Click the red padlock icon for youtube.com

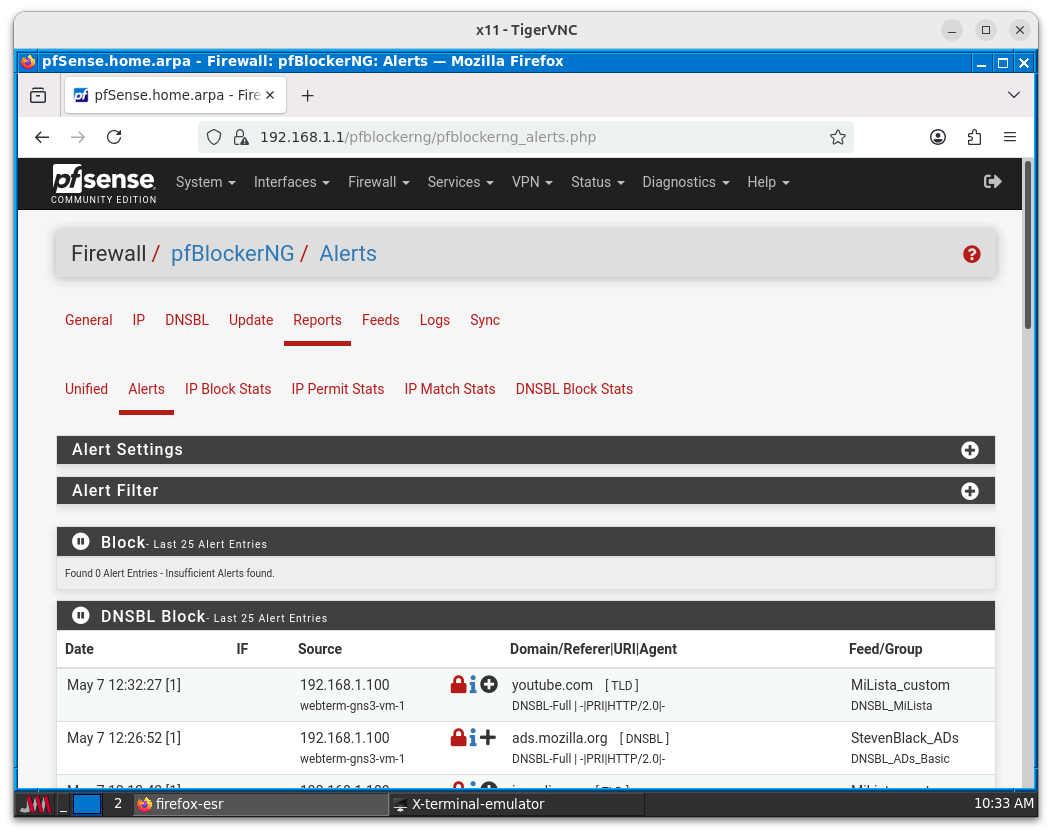[x=458, y=684]
